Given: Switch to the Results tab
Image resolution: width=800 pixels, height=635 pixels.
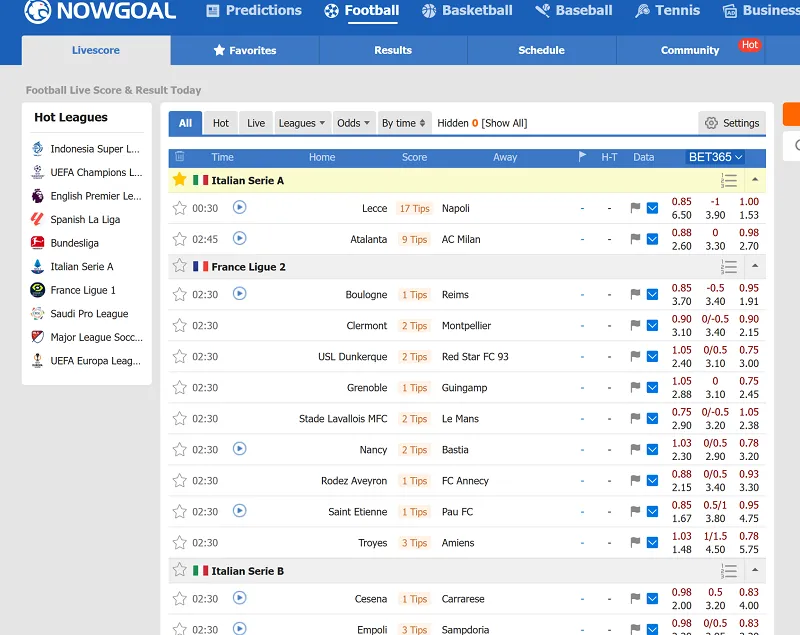Looking at the screenshot, I should 392,49.
